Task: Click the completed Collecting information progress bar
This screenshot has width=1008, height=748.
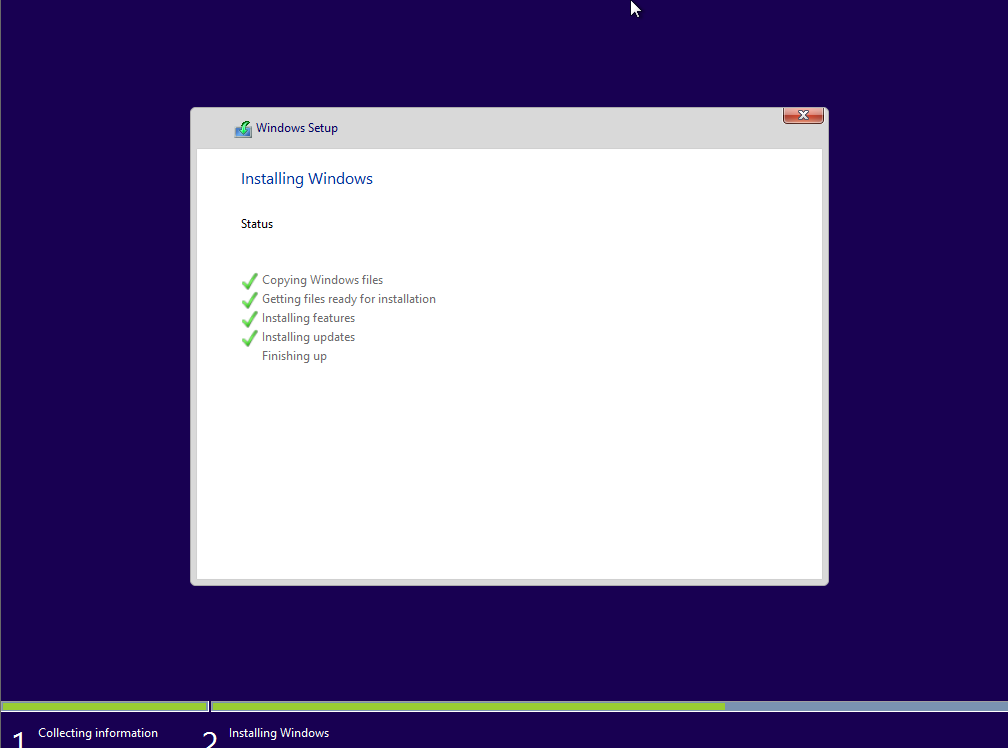Action: [x=104, y=706]
